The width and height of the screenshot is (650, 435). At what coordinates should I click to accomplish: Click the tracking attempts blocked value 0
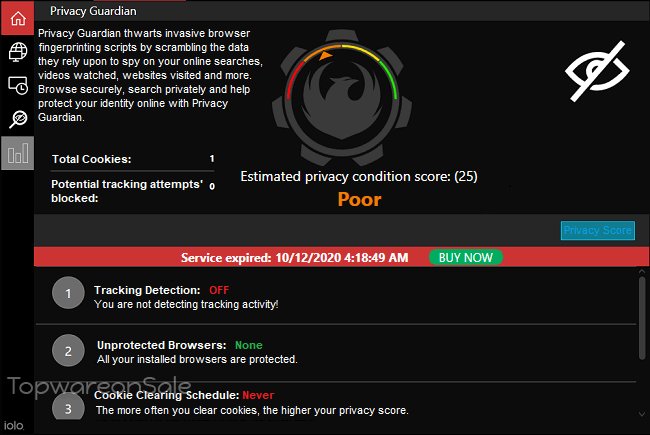click(x=212, y=187)
